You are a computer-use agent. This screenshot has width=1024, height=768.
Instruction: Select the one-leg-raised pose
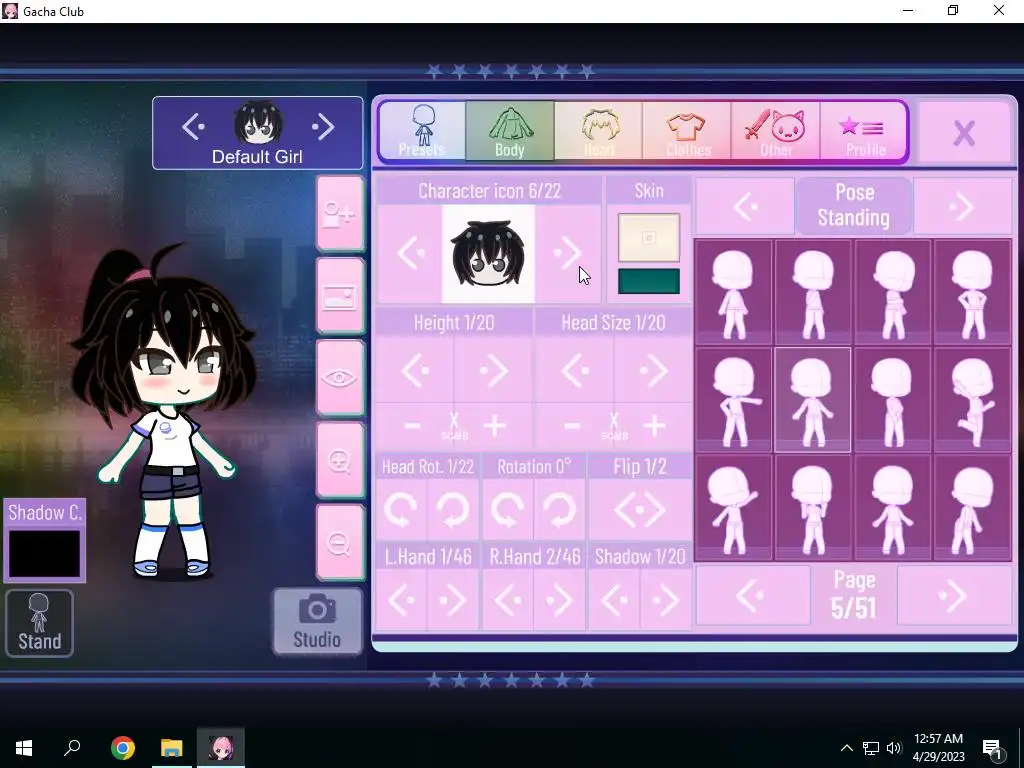pyautogui.click(x=972, y=400)
